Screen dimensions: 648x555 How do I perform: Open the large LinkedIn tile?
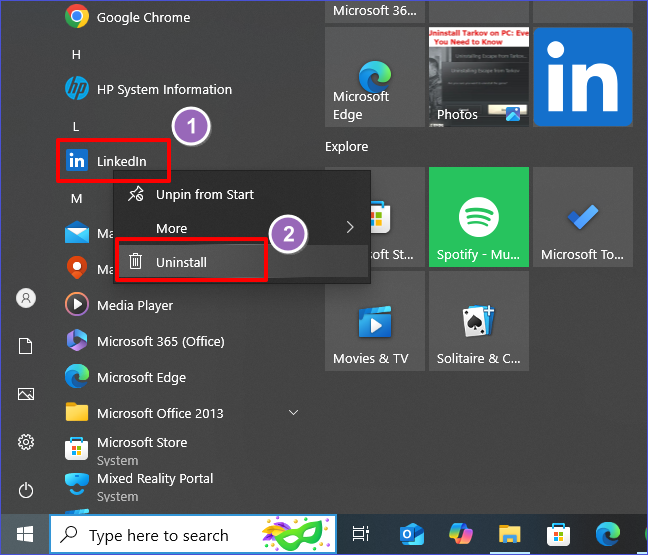coord(583,77)
